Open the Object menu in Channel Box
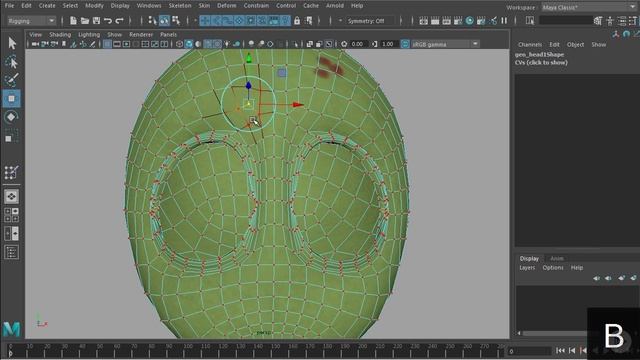 [575, 44]
